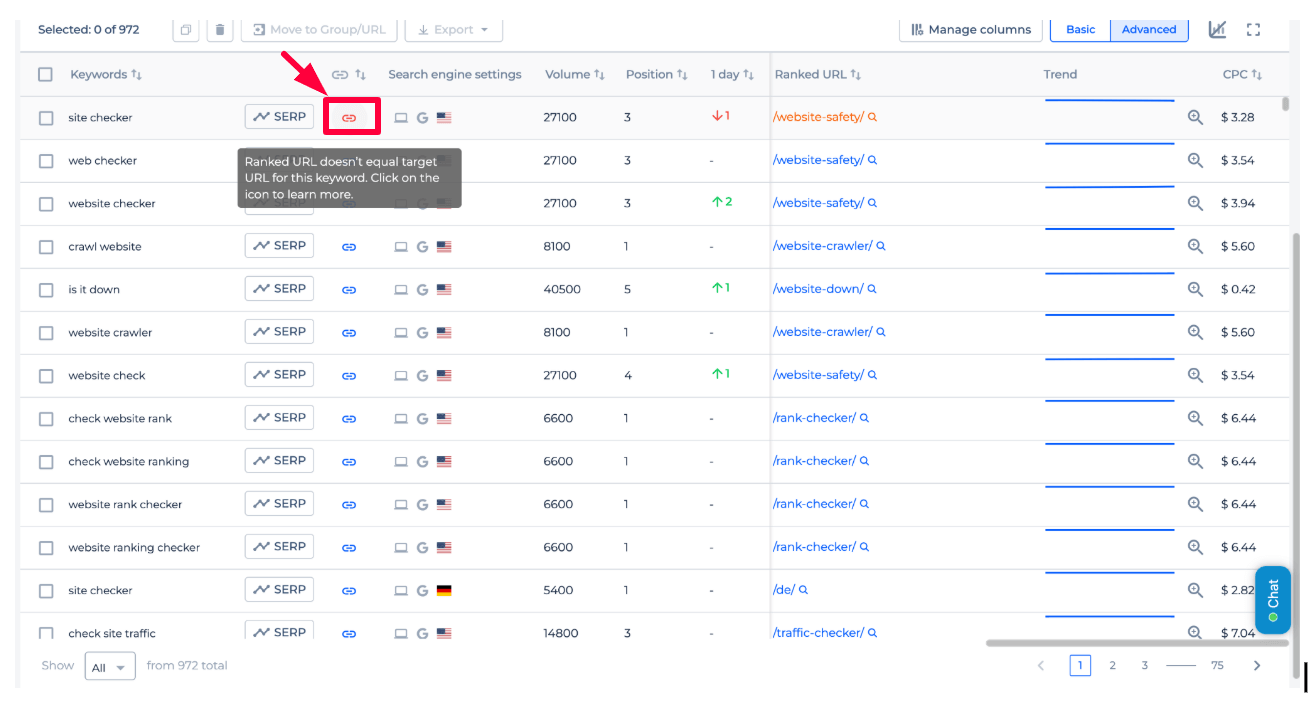Click link icon in website check row

coord(349,376)
